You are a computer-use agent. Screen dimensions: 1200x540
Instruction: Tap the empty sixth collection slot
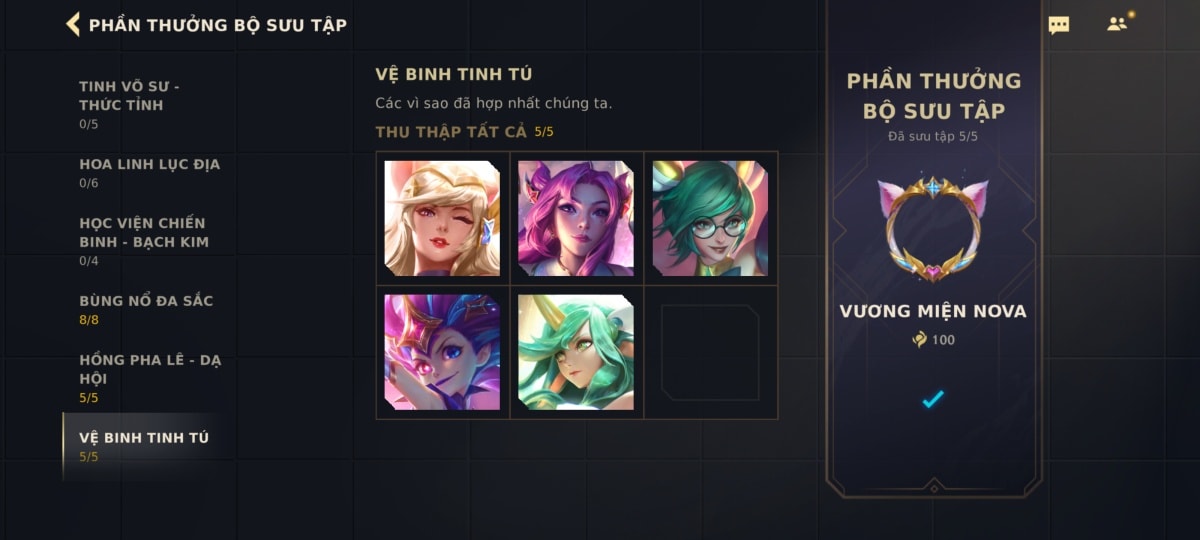710,352
